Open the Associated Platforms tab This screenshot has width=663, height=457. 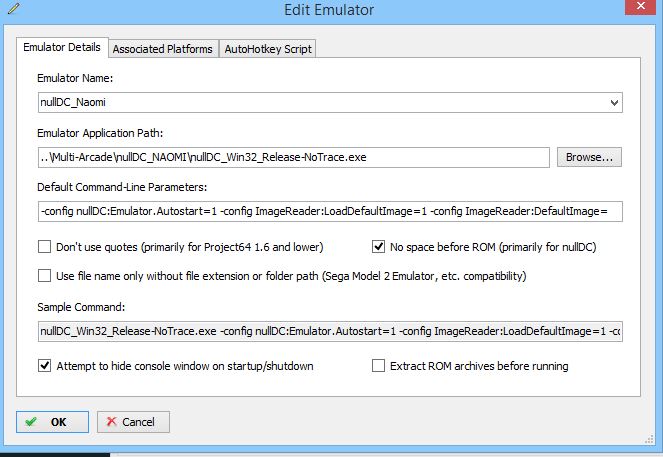pyautogui.click(x=162, y=49)
